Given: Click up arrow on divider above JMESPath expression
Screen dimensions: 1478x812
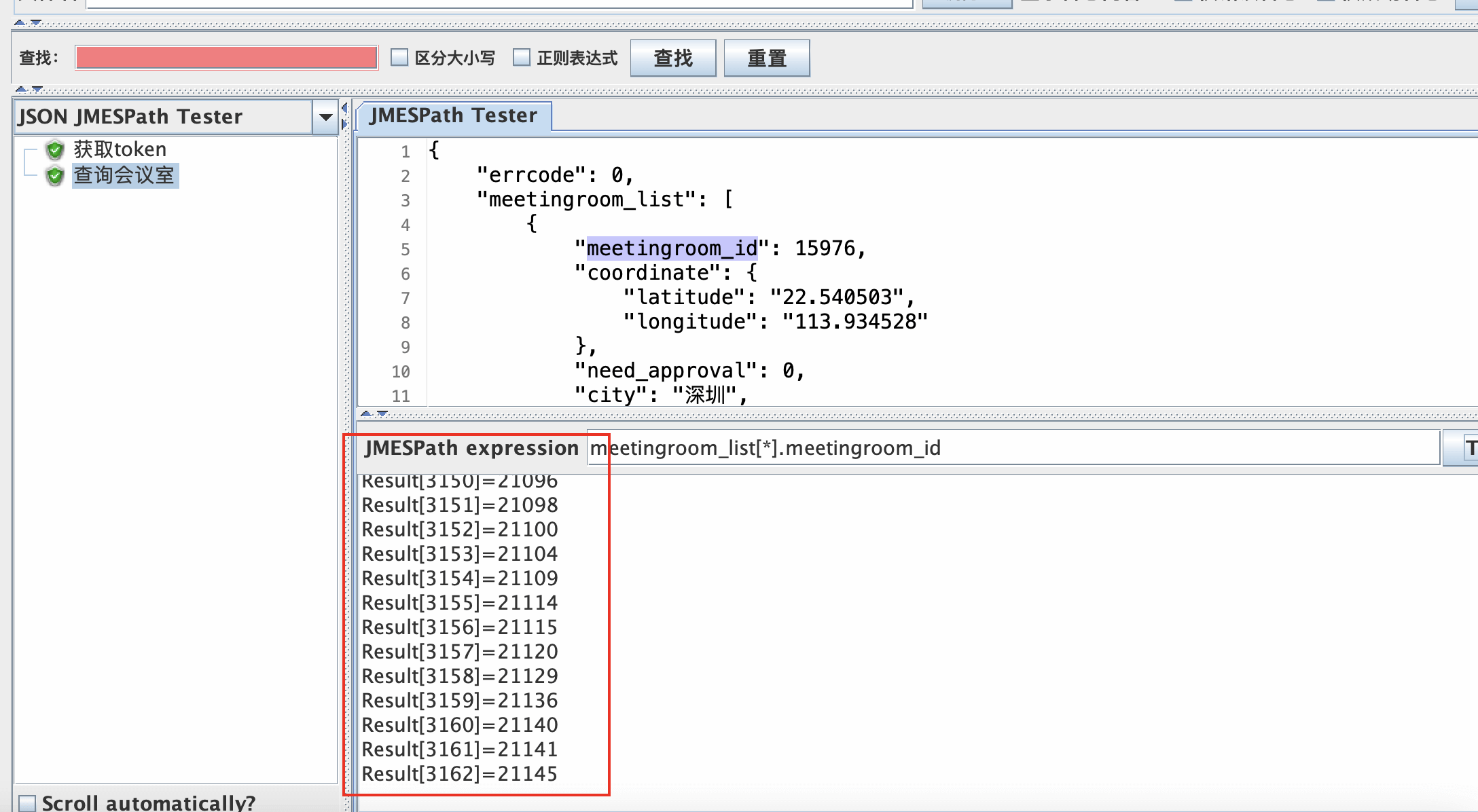Looking at the screenshot, I should click(366, 413).
